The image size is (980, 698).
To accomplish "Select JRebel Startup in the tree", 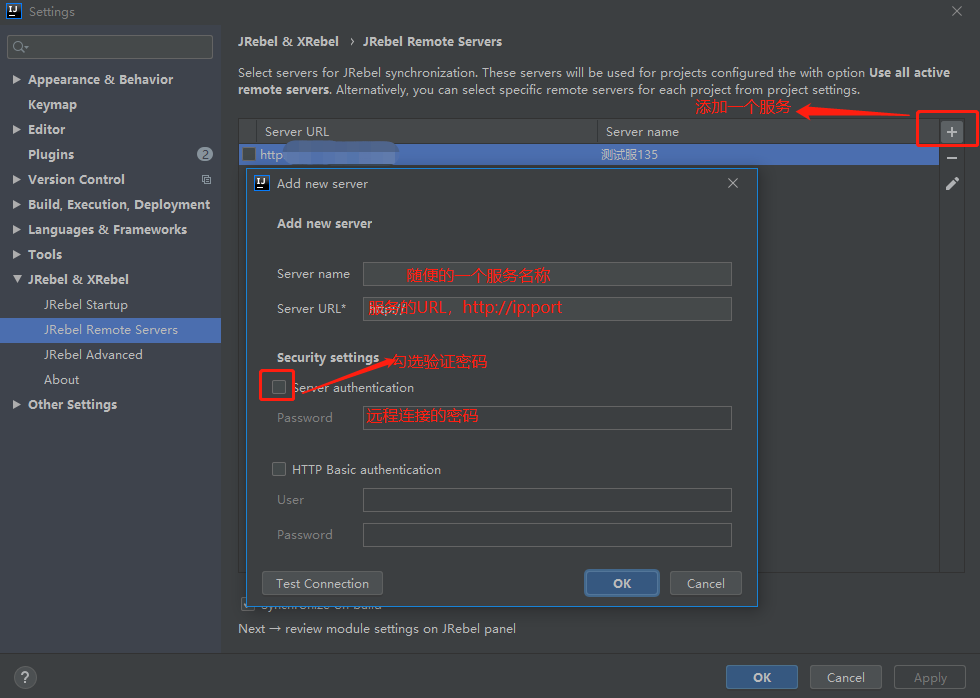I will click(86, 304).
